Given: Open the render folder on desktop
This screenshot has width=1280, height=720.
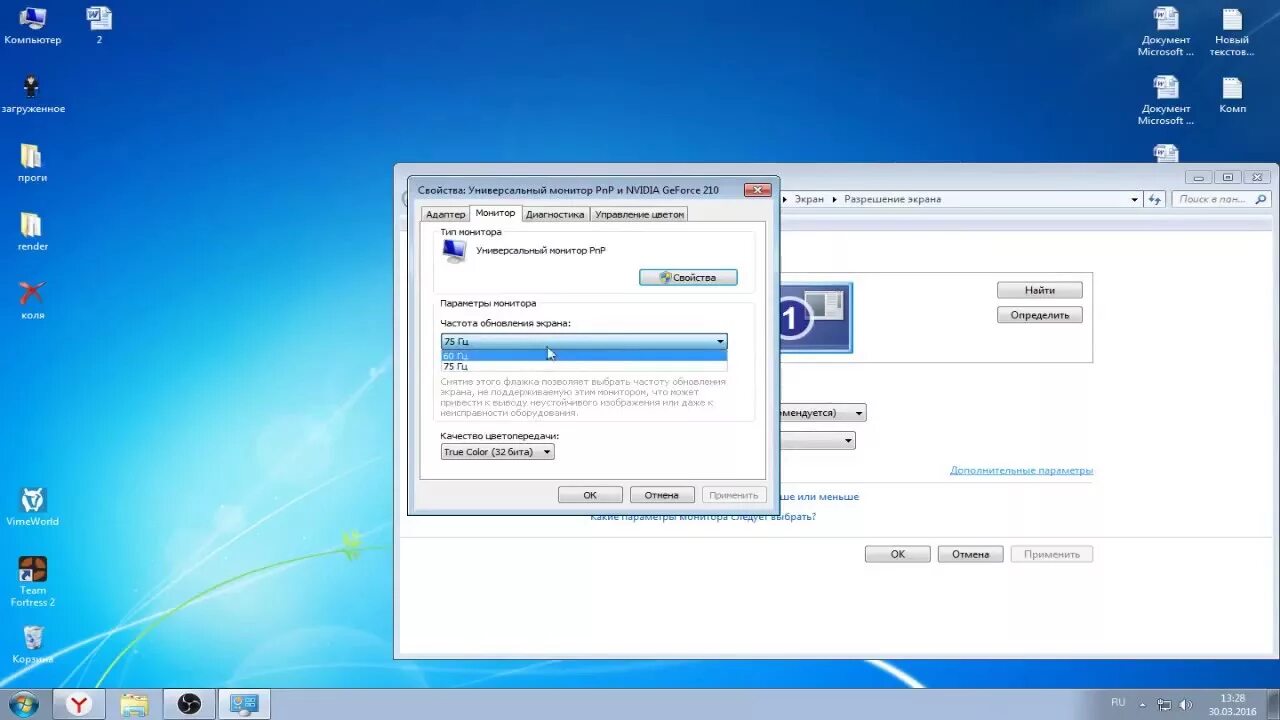Looking at the screenshot, I should 32,231.
